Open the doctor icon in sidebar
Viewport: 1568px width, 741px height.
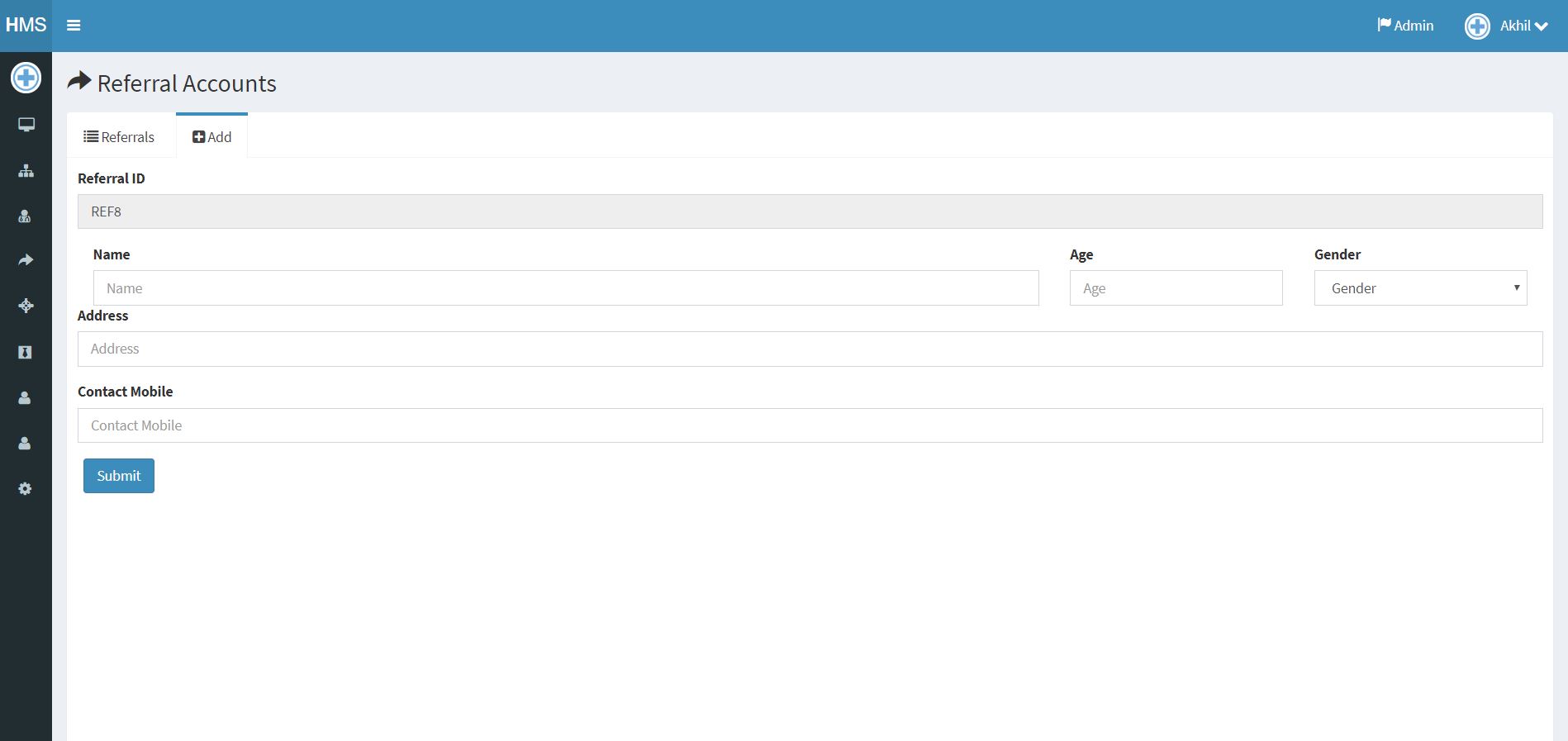[25, 216]
